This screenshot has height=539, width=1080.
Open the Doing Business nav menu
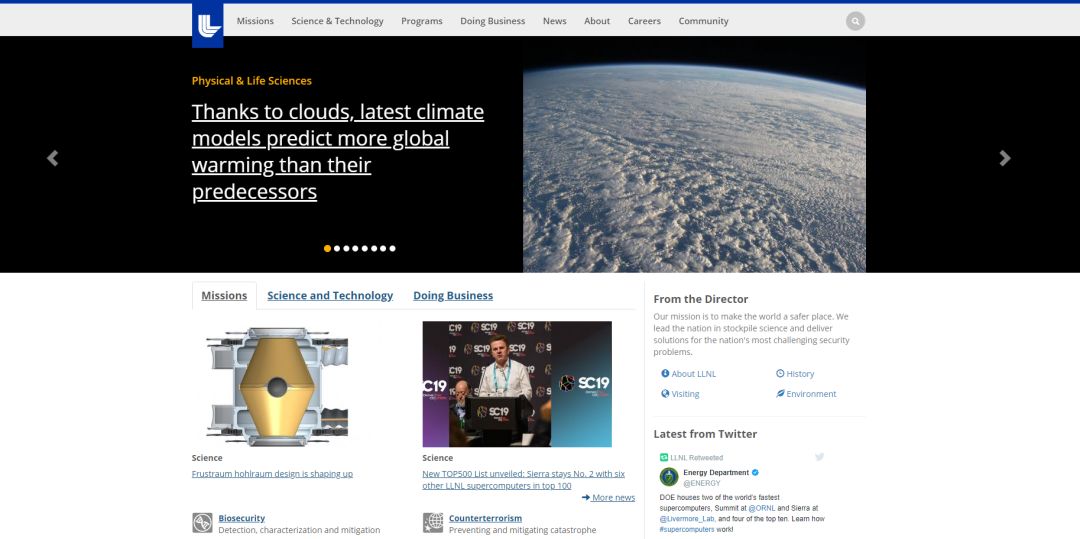492,21
